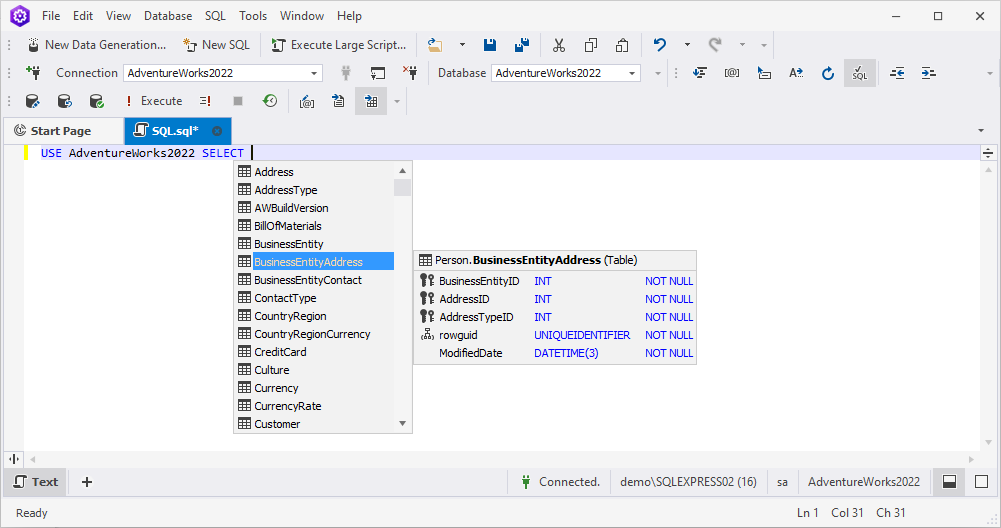
Task: Open the Connection combo box
Action: pyautogui.click(x=223, y=73)
